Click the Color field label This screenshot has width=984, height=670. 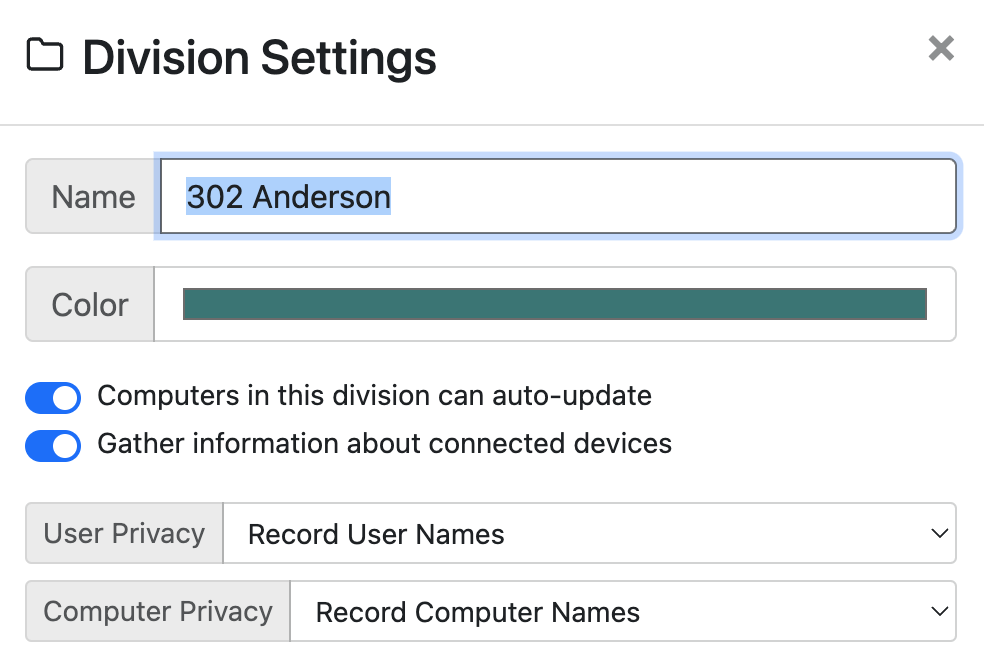(90, 304)
